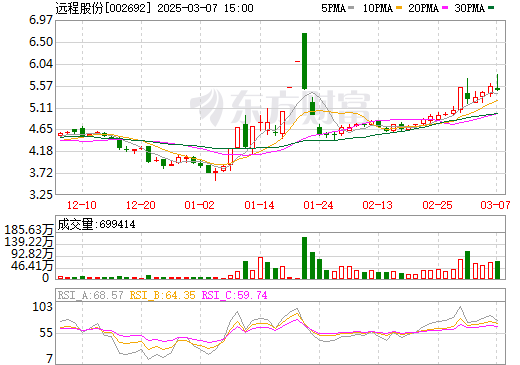Image resolution: width=520 pixels, height=365 pixels.
Task: Click the 5.11 price axis label
Action: (x=41, y=108)
